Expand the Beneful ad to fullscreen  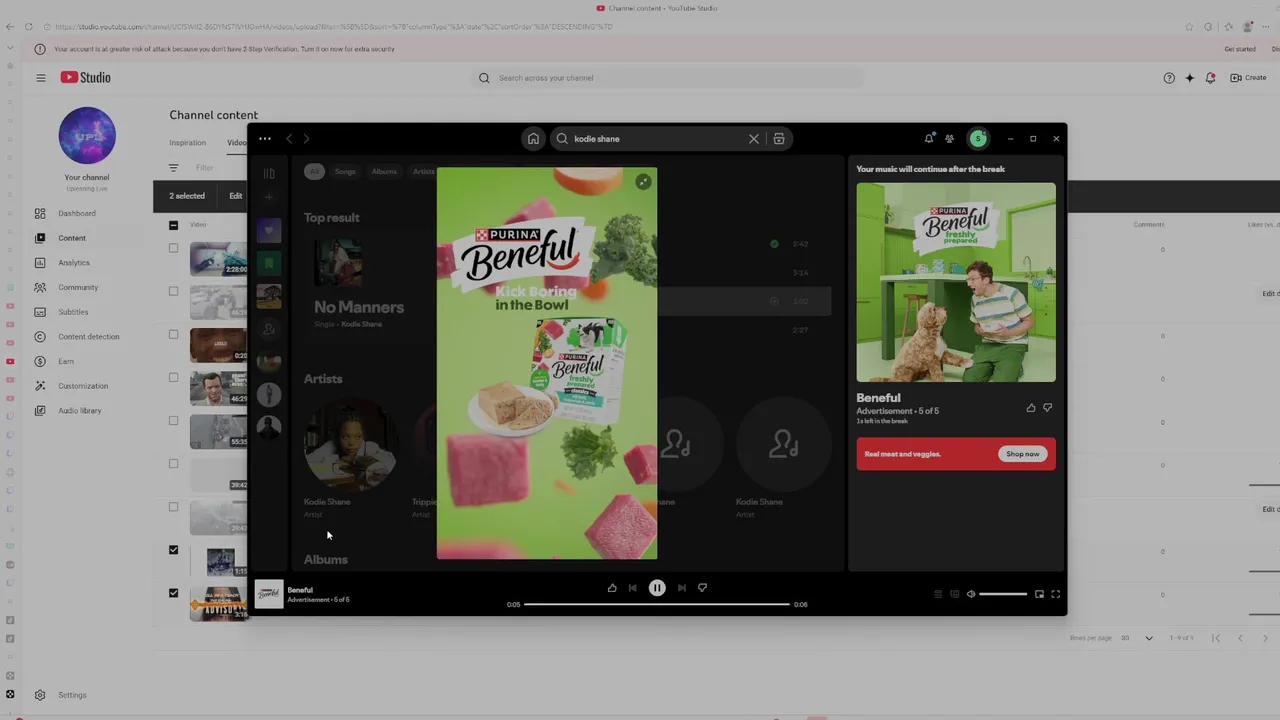pos(643,181)
